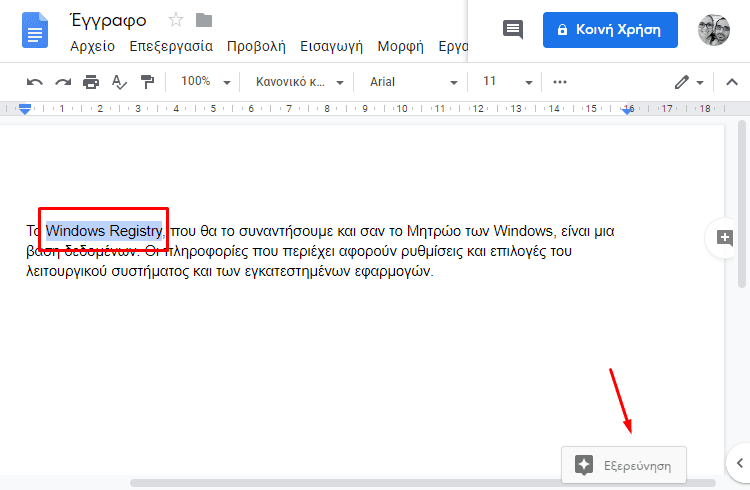The width and height of the screenshot is (750, 490).
Task: Click the word πληροφορίες in second line
Action: tap(206, 251)
